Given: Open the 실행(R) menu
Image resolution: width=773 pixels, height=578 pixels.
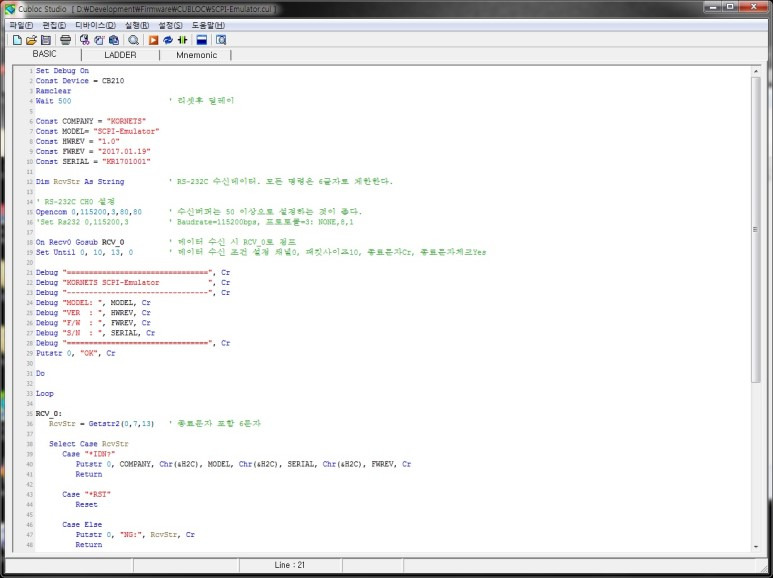Looking at the screenshot, I should [137, 25].
